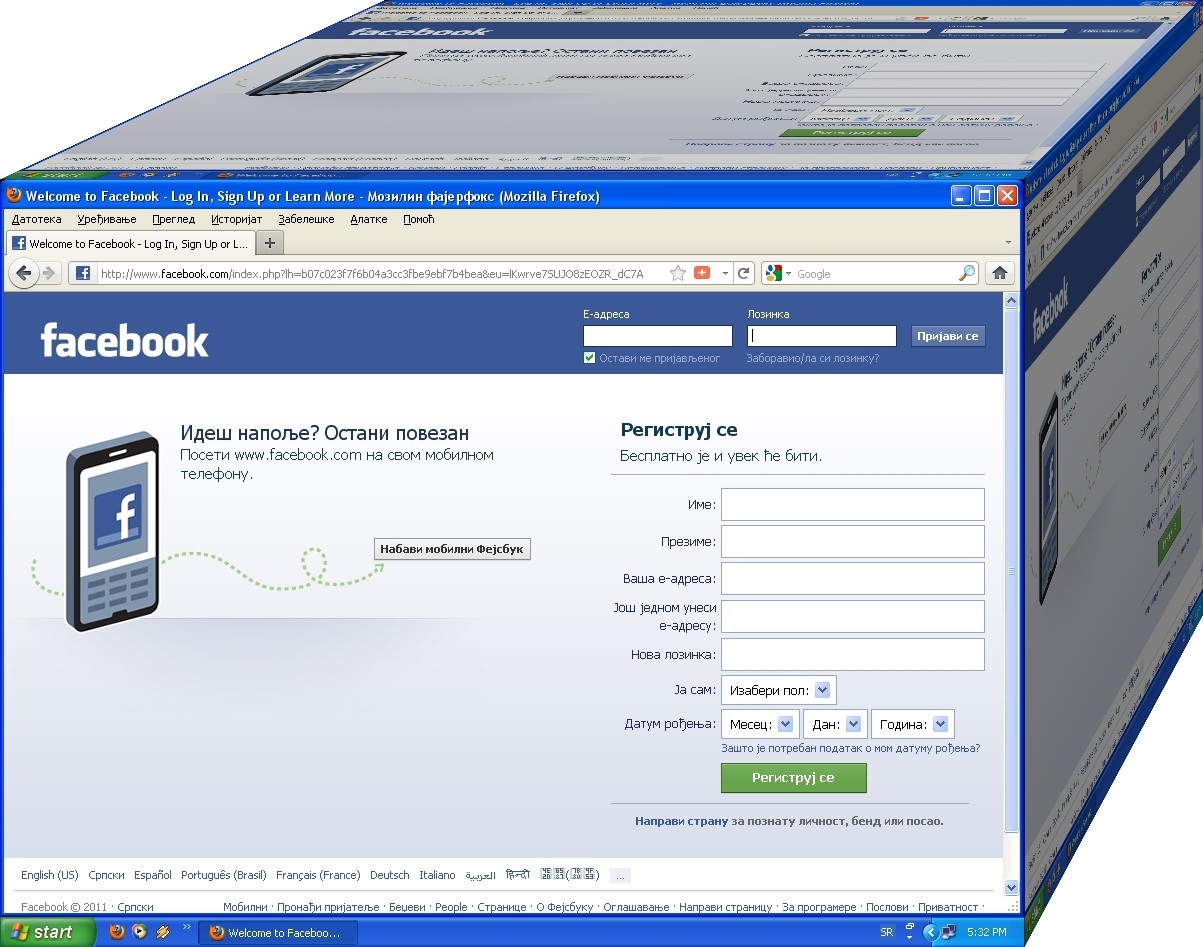
Task: Launch the media player Quick Launch icon
Action: [139, 932]
